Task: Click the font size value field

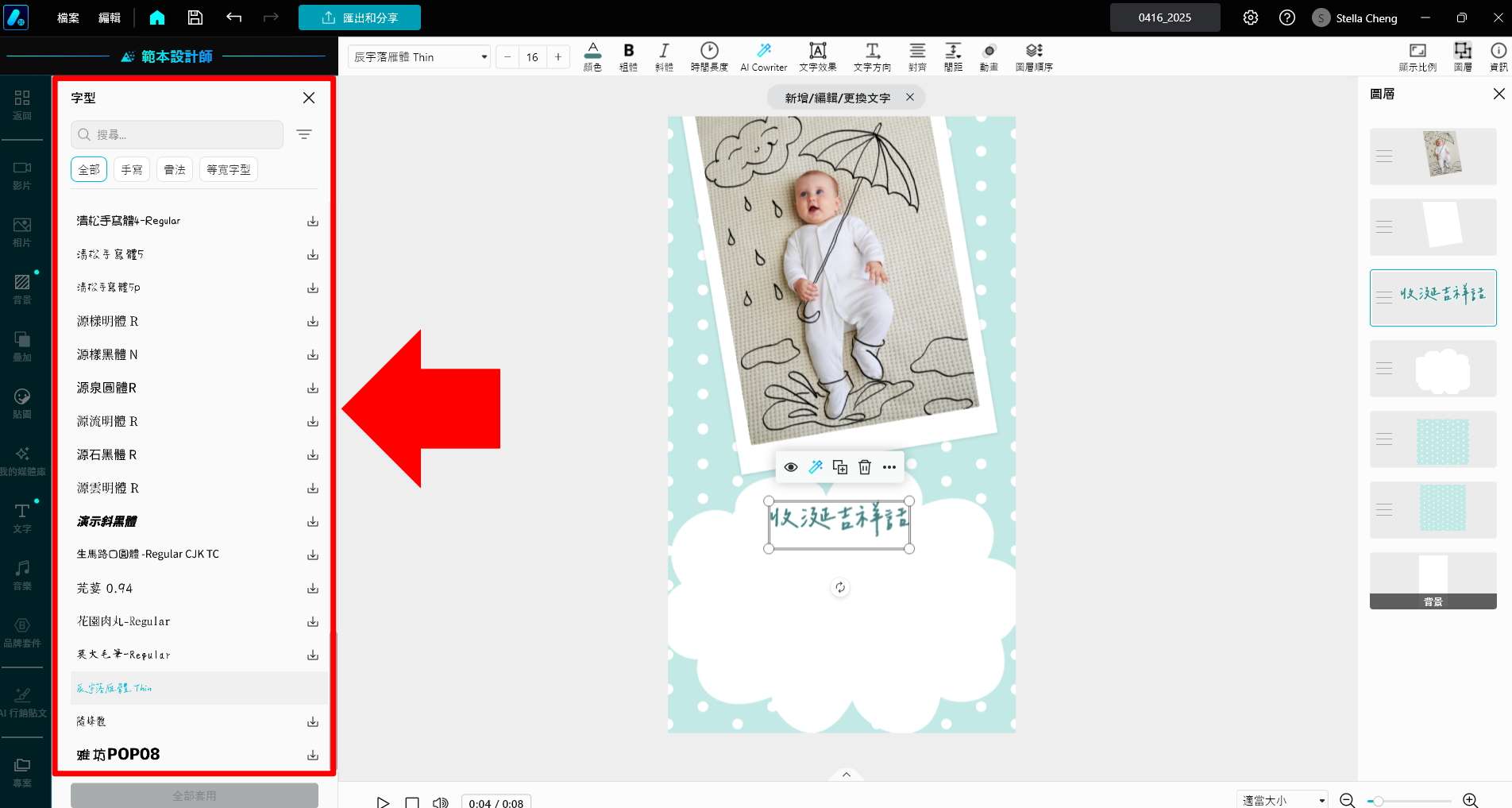Action: pos(532,56)
